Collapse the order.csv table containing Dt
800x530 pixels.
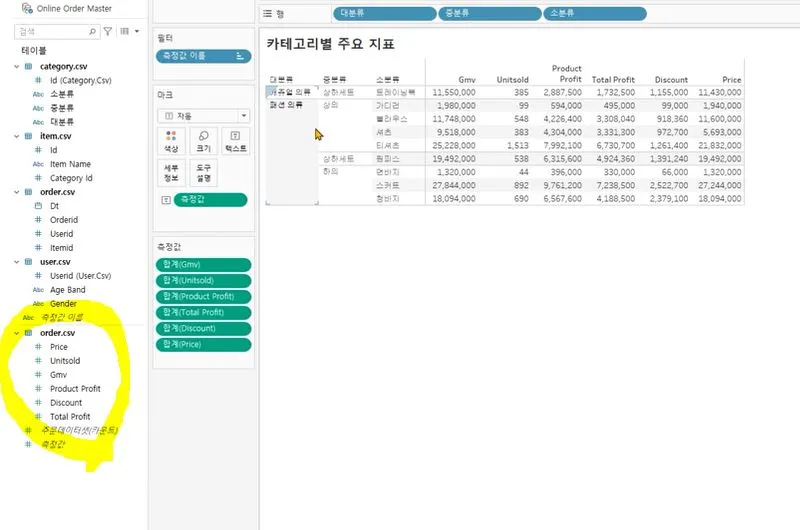16,192
